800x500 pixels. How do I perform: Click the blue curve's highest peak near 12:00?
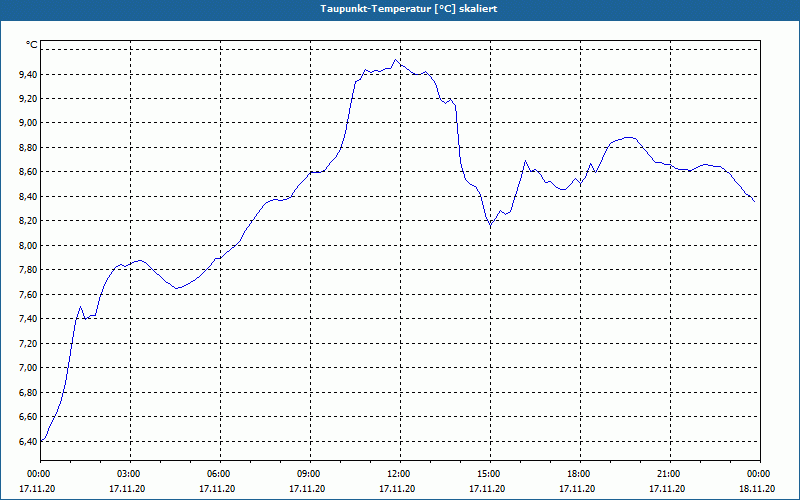(395, 60)
